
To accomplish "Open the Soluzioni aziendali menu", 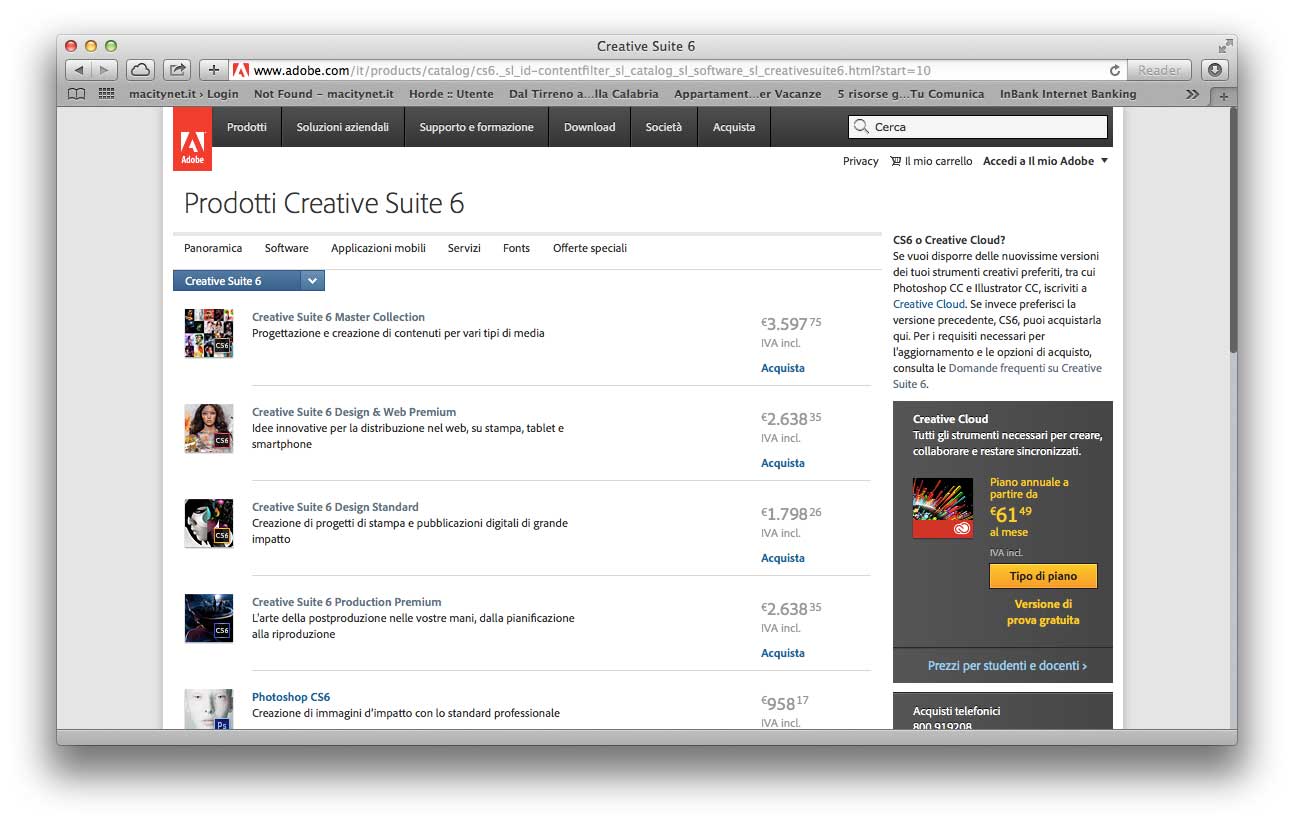I will click(x=343, y=127).
